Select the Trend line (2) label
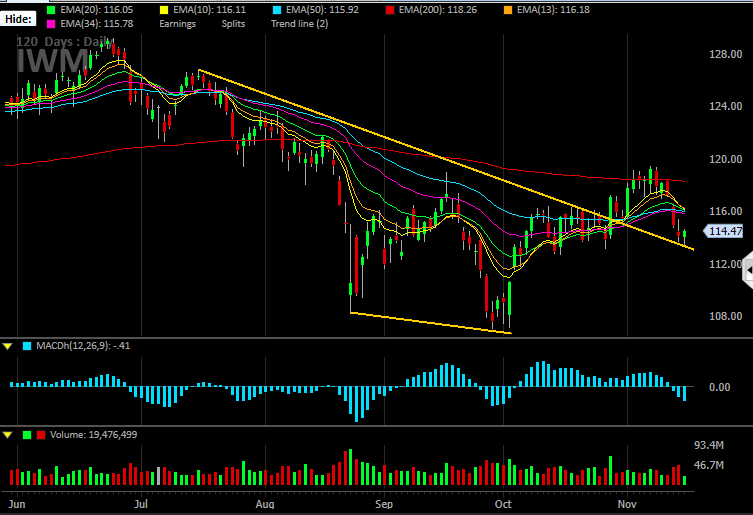 pyautogui.click(x=299, y=24)
